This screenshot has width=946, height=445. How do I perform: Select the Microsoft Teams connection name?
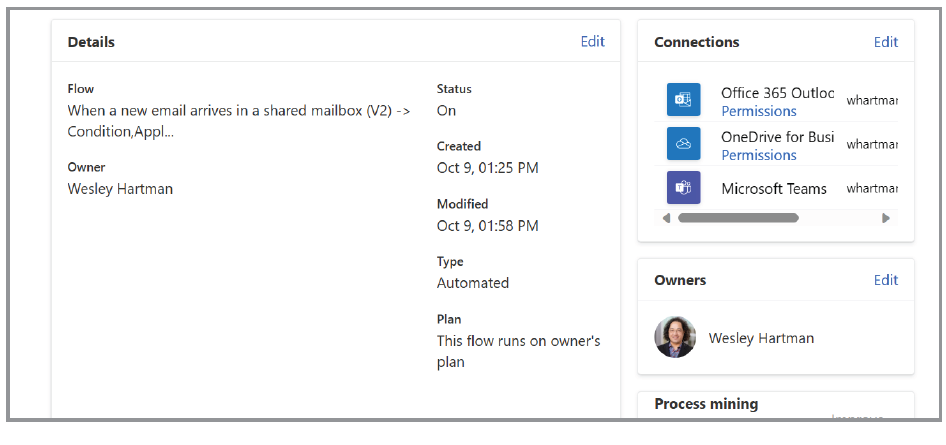(x=774, y=188)
